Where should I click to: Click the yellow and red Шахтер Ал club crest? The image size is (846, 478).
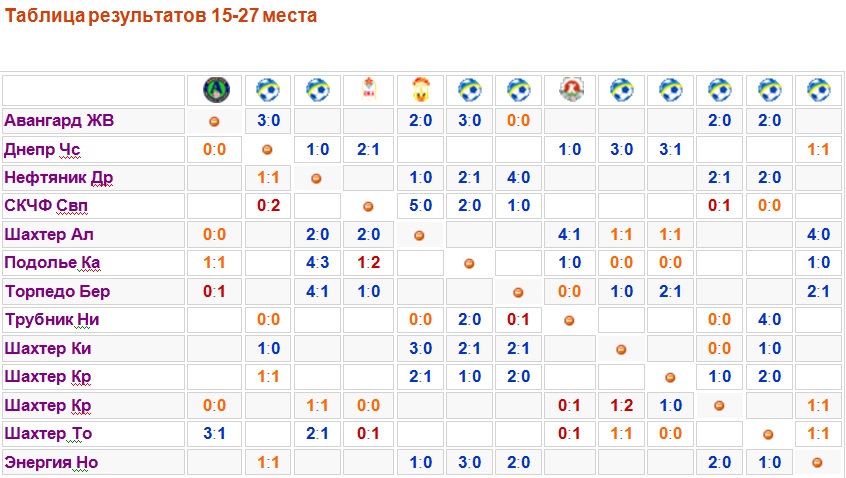click(x=419, y=90)
